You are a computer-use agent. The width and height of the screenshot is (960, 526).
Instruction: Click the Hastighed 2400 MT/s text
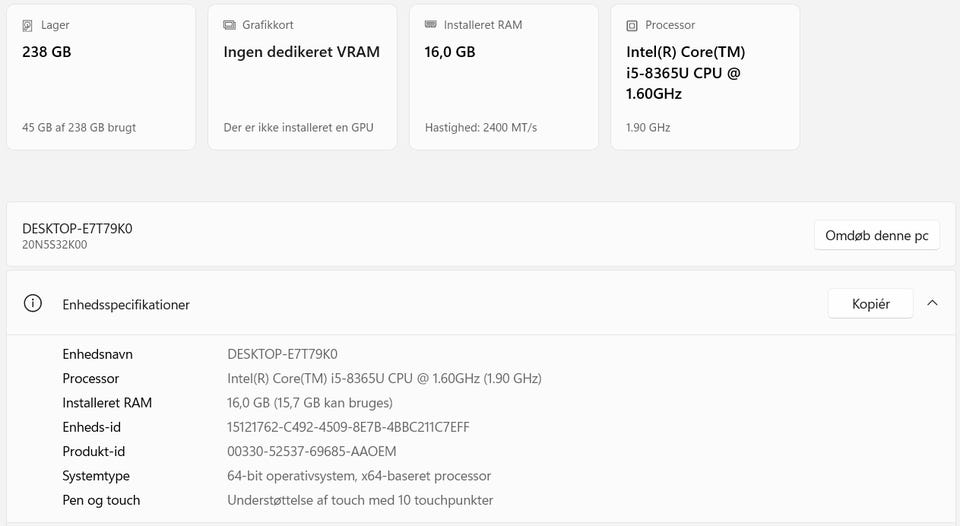pyautogui.click(x=481, y=127)
